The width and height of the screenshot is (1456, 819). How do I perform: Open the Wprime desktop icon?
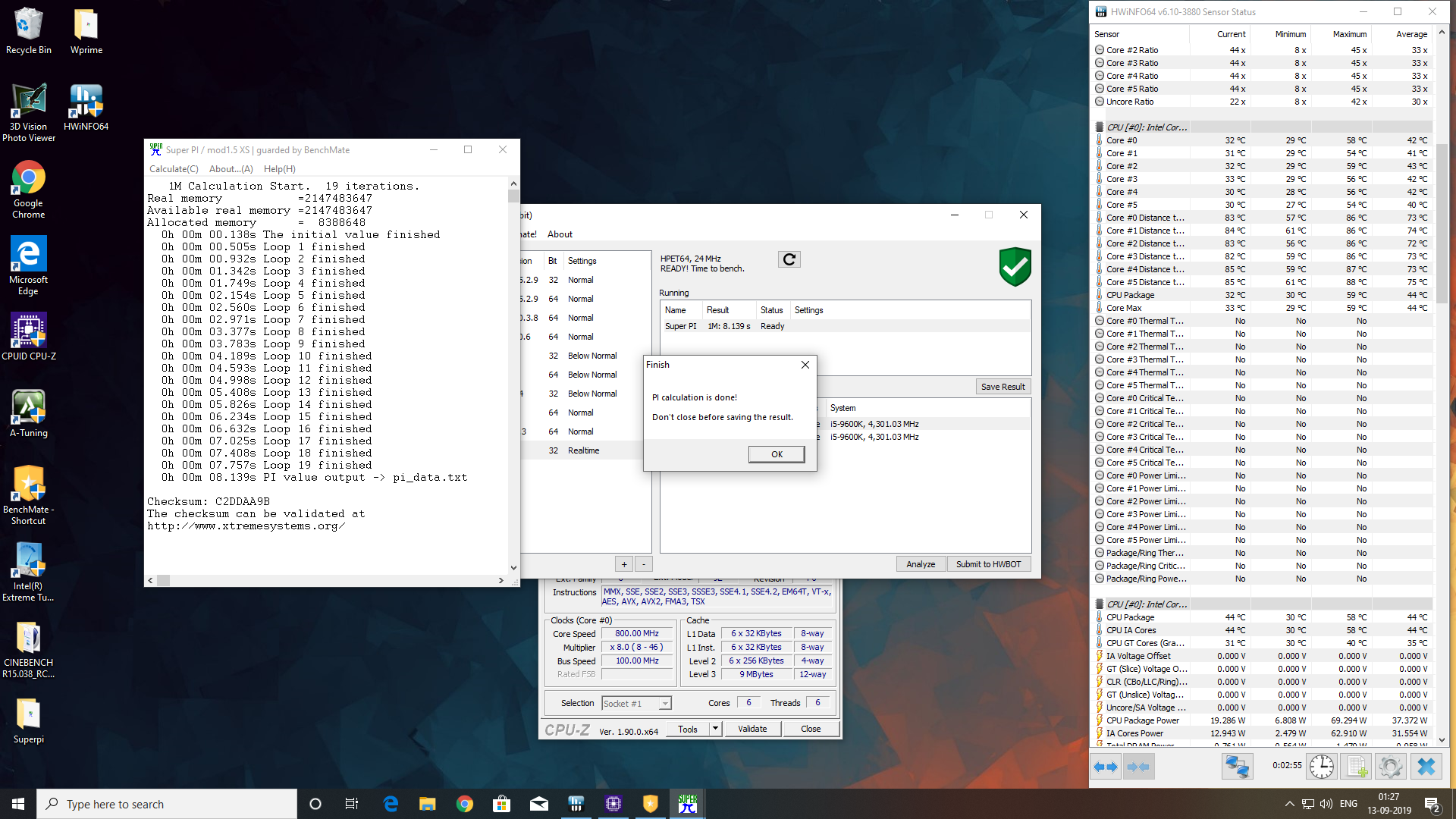click(x=86, y=31)
